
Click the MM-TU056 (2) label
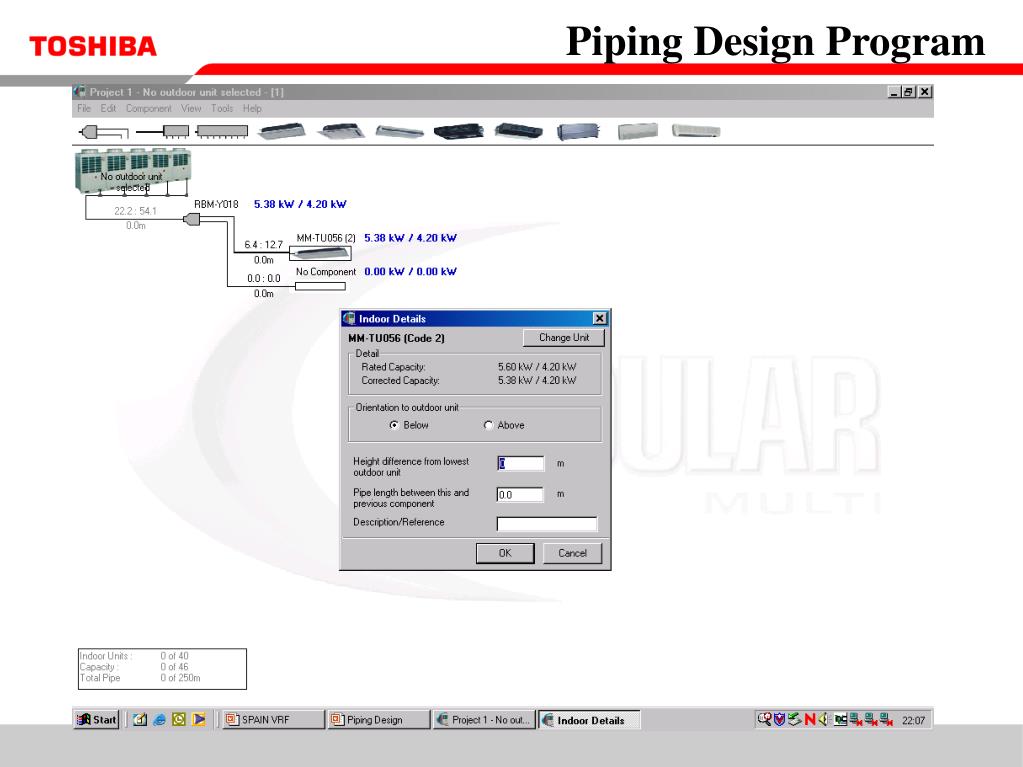pos(326,238)
